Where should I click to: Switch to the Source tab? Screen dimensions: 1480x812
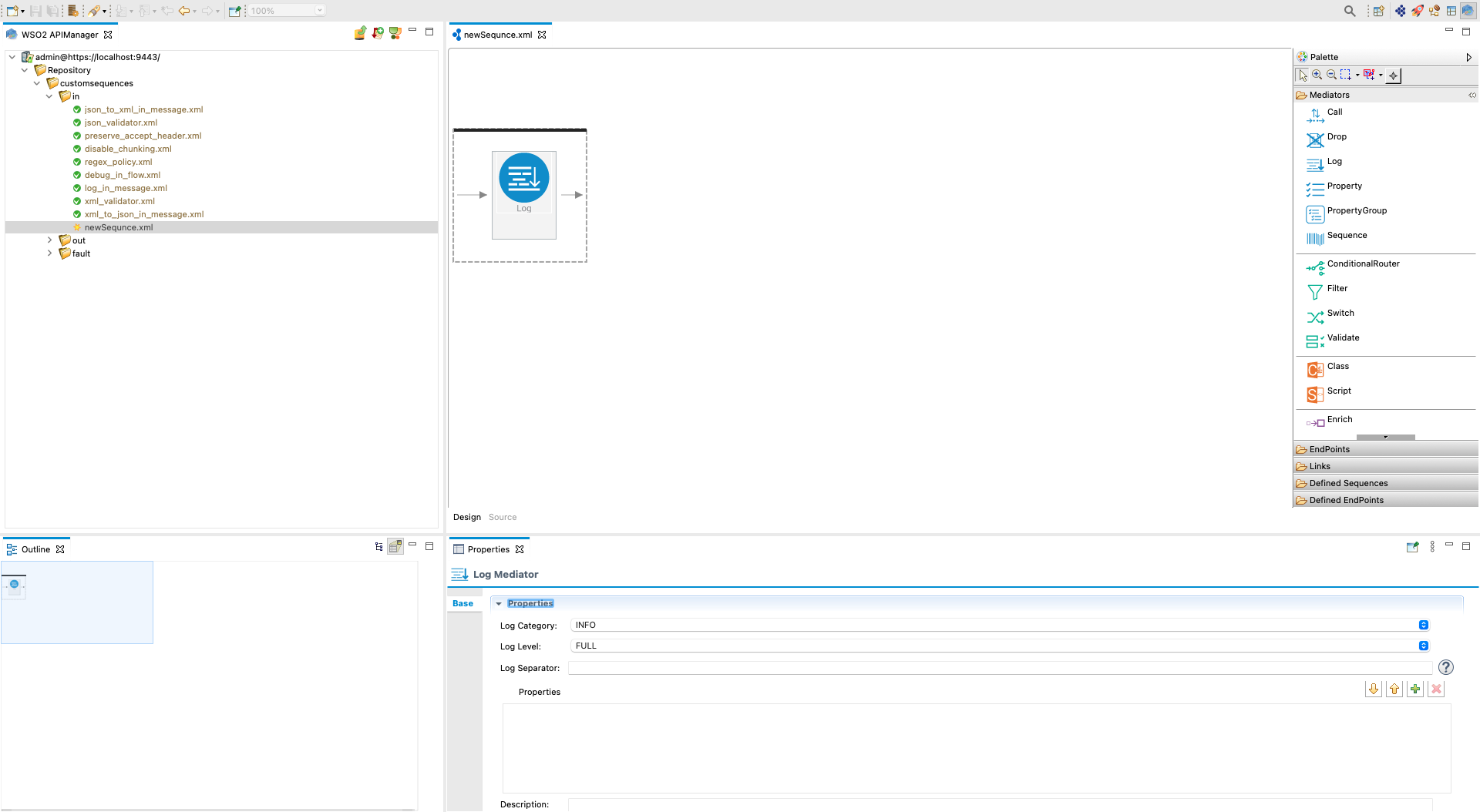pos(503,517)
